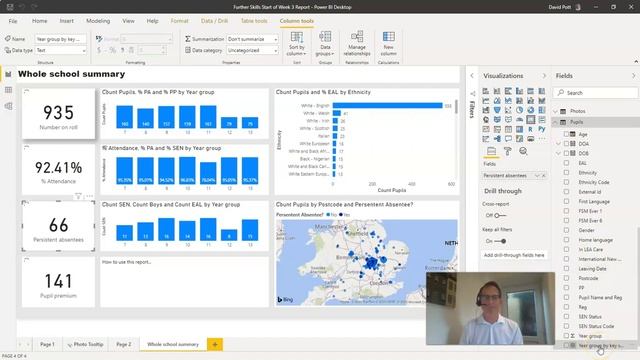
Task: Select donut chart visual
Action: (530, 110)
